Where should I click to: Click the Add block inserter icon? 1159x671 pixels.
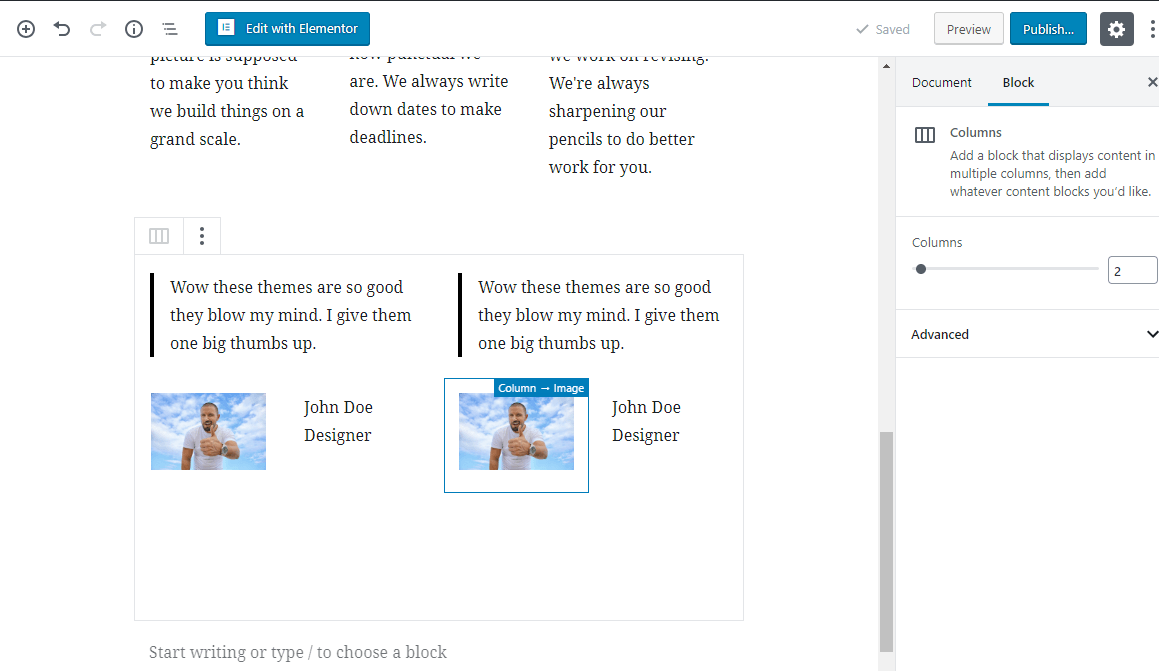[x=25, y=28]
